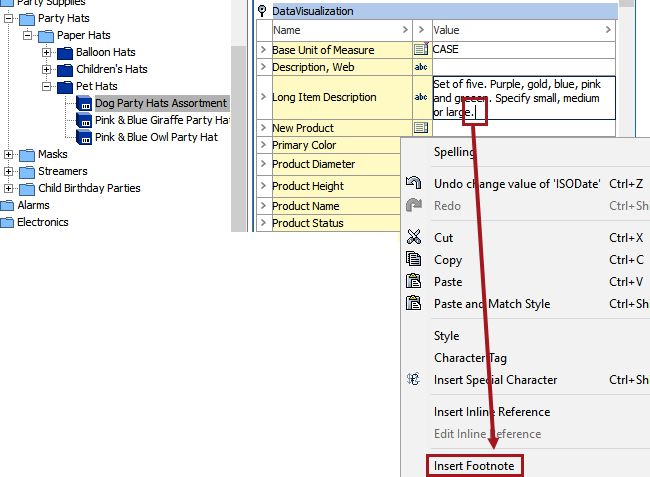Click the Copy icon in context menu

(x=414, y=260)
